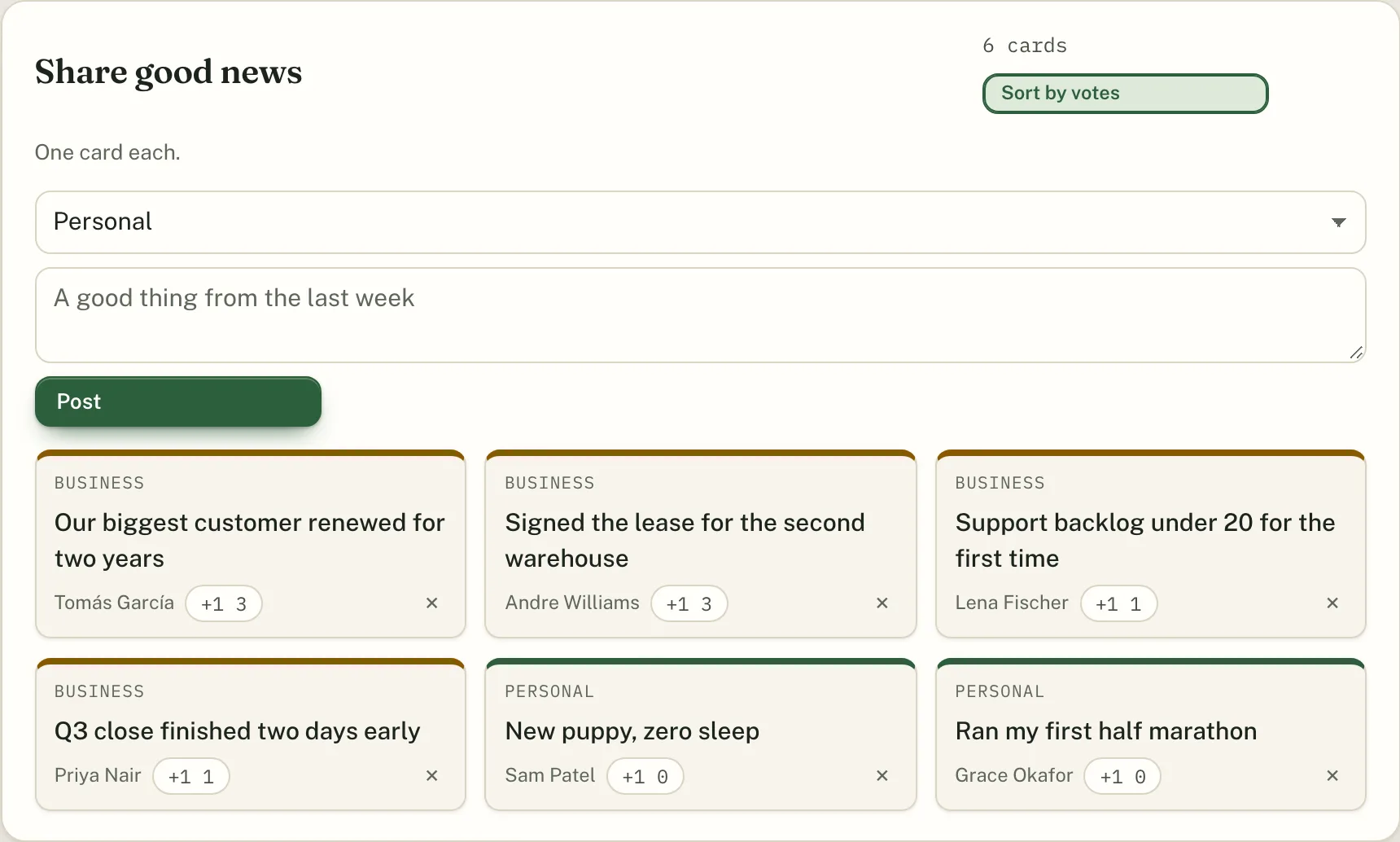This screenshot has width=1400, height=842.
Task: Post the new good news card
Action: point(178,401)
